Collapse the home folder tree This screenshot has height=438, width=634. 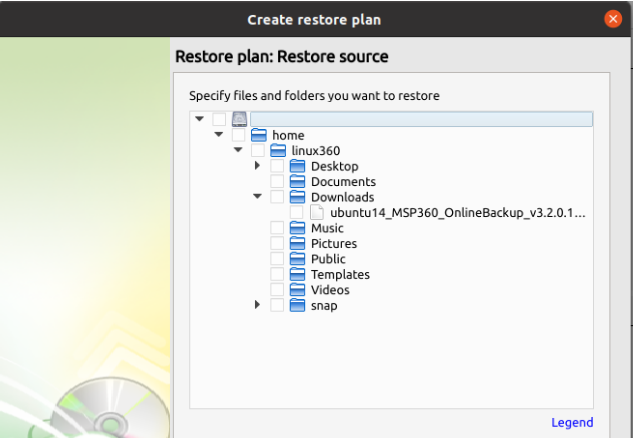(219, 136)
